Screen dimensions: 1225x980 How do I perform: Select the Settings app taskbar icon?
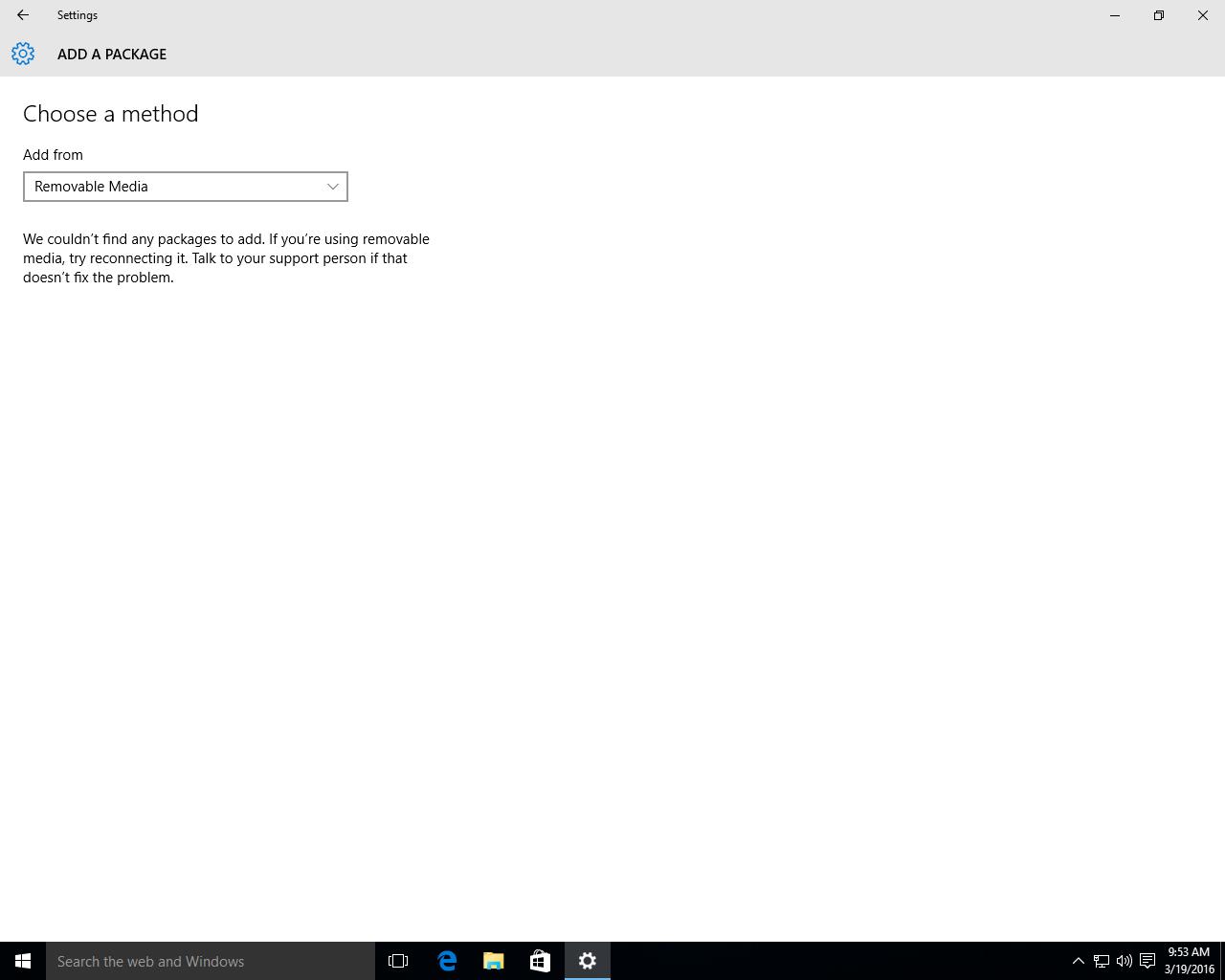click(x=588, y=961)
